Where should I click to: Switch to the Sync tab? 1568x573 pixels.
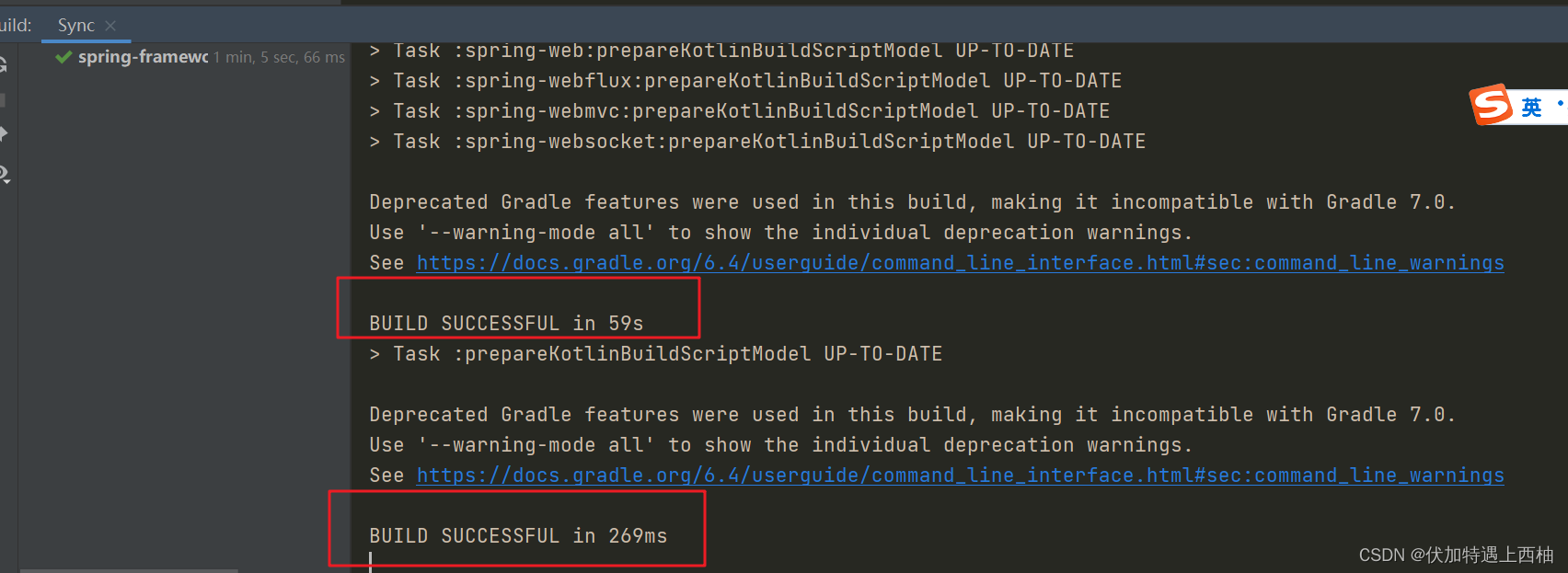(x=76, y=26)
